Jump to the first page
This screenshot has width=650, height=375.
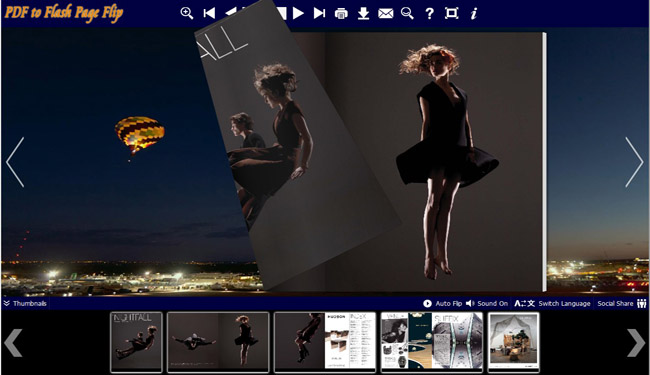209,13
